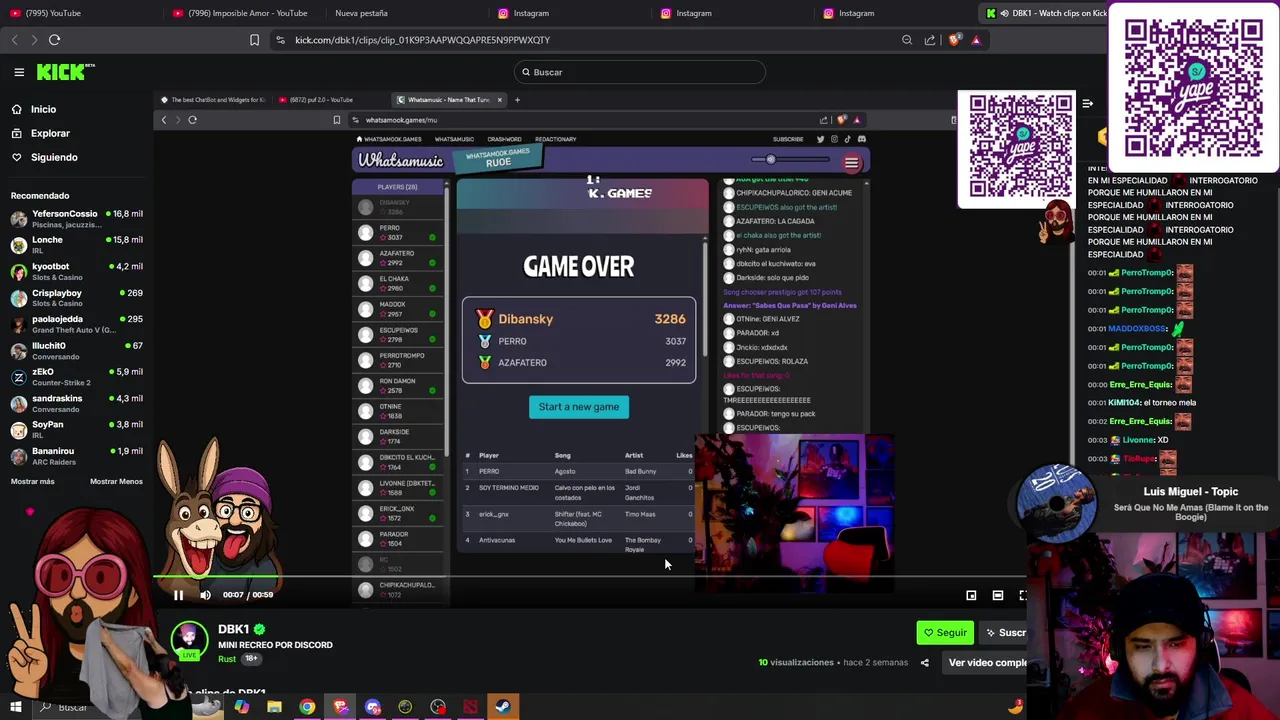Bookmark the page via the address bar icon

[254, 40]
